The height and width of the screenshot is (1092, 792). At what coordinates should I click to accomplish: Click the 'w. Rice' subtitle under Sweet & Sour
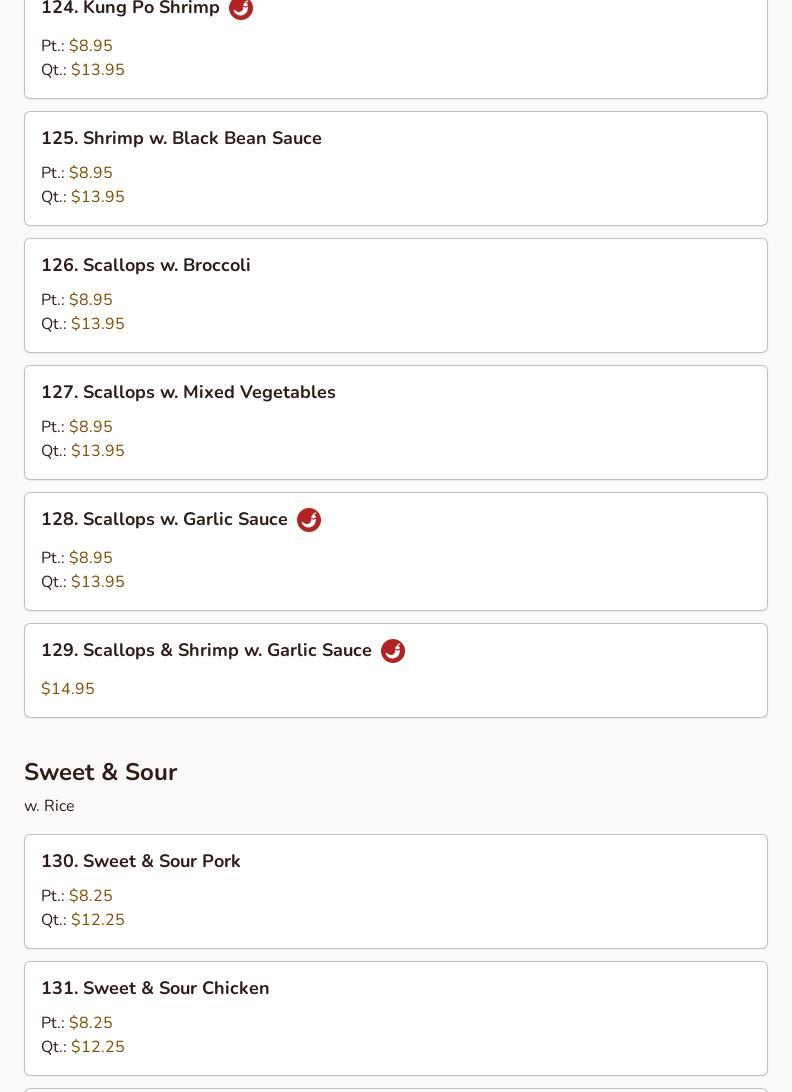49,806
